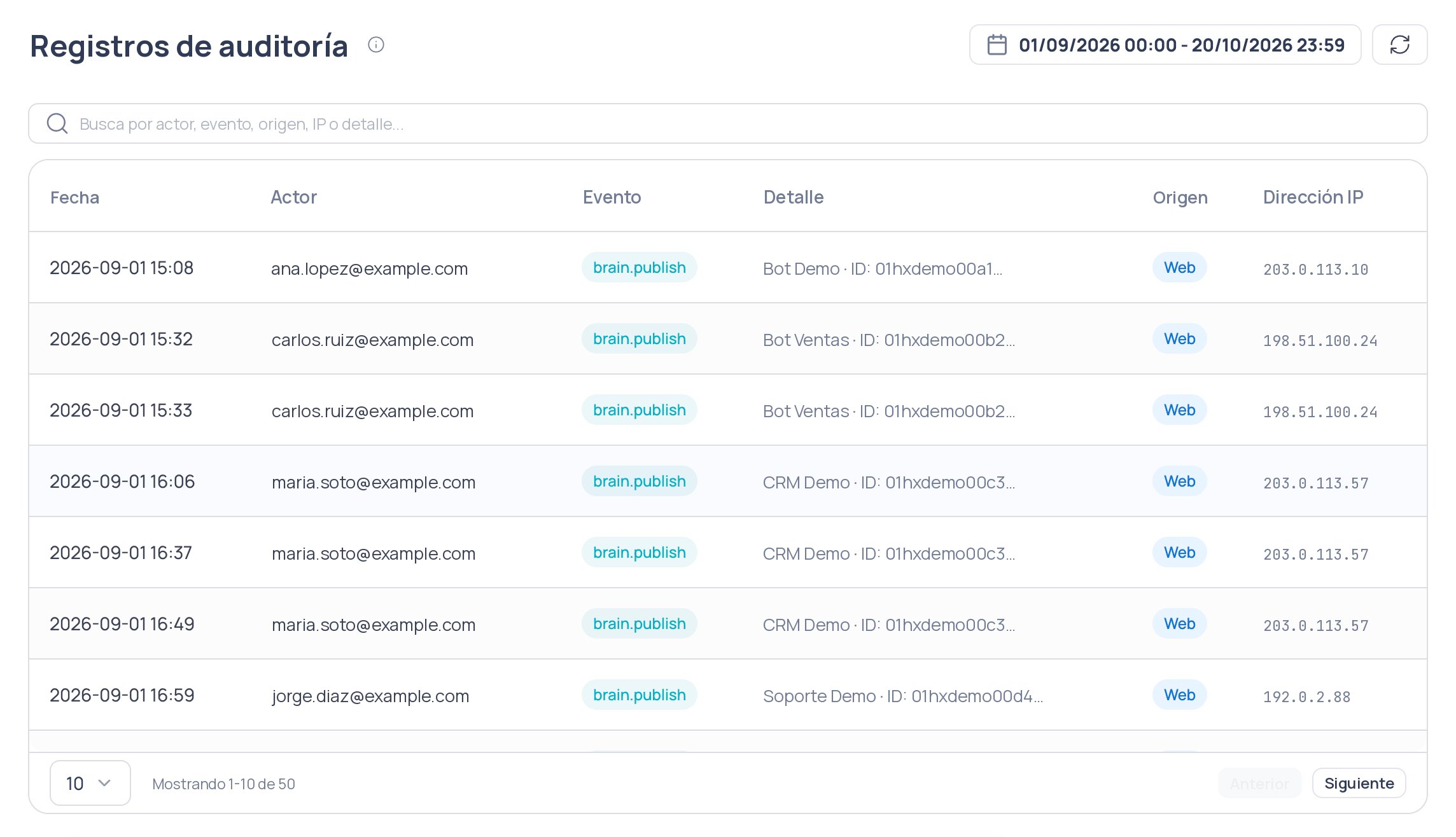Click Bot Ventas detail in 15:33 row
The height and width of the screenshot is (837, 1456).
888,411
